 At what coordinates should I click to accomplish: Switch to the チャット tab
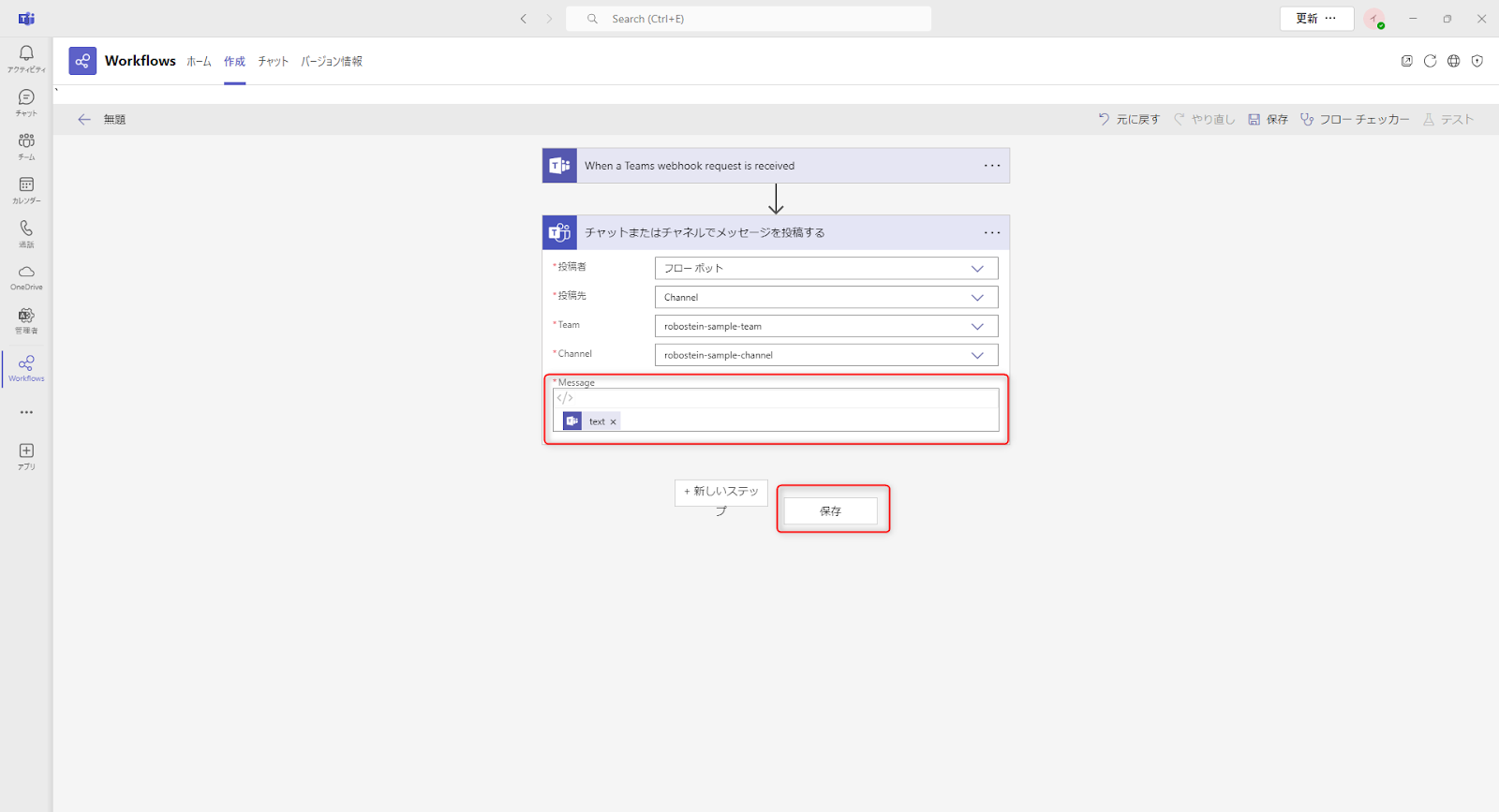[274, 62]
